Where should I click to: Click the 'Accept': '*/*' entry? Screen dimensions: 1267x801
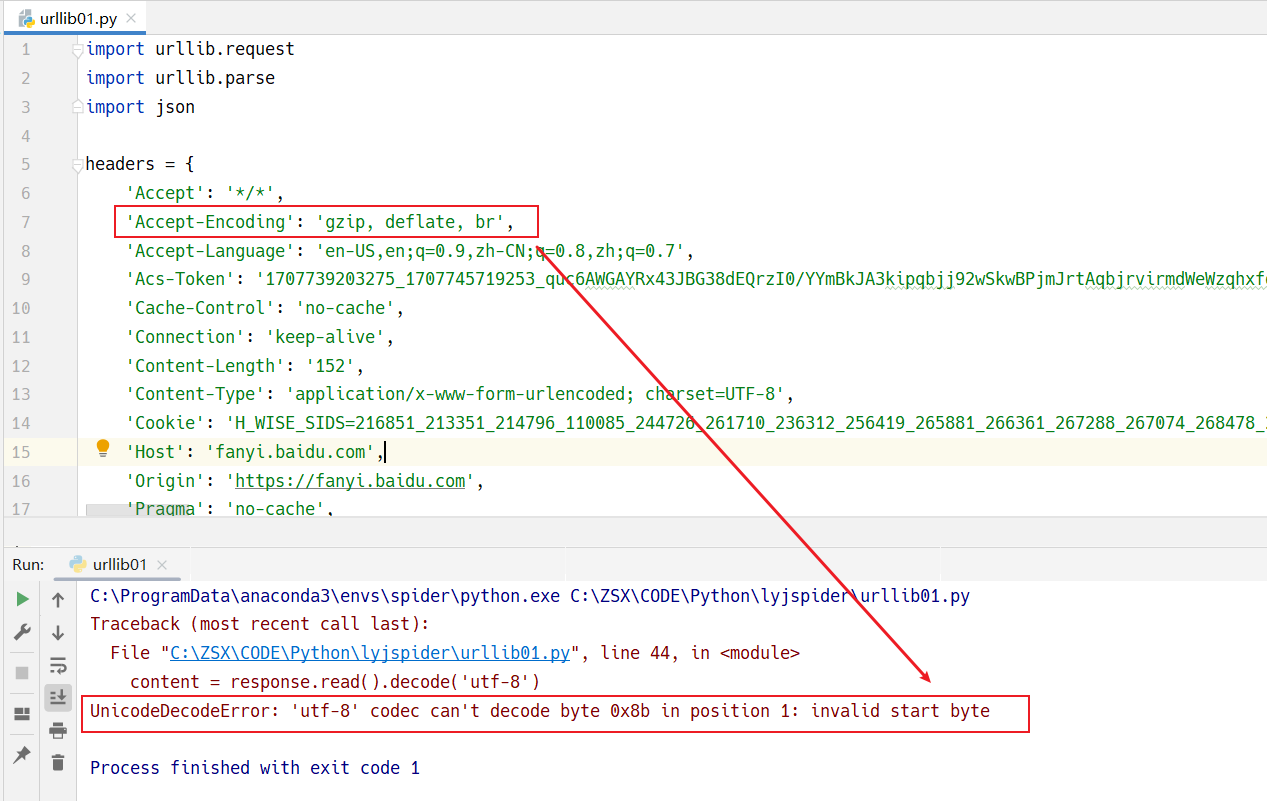point(205,193)
